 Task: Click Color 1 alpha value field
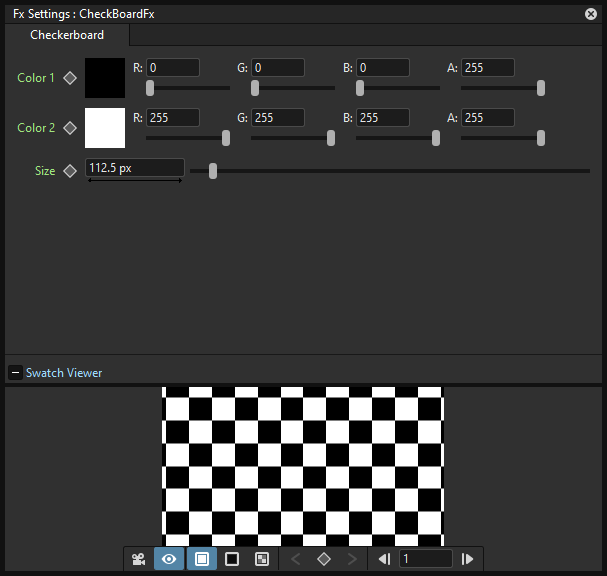click(x=488, y=68)
